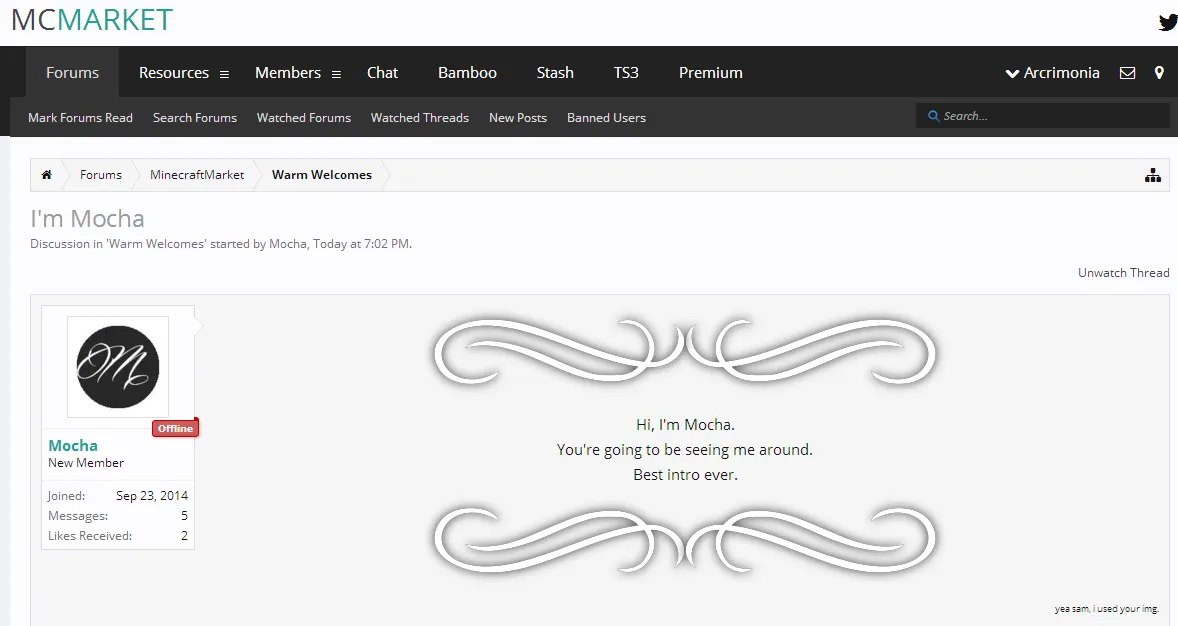Select the Forums tab
Screen dimensions: 1178x626
(x=72, y=73)
